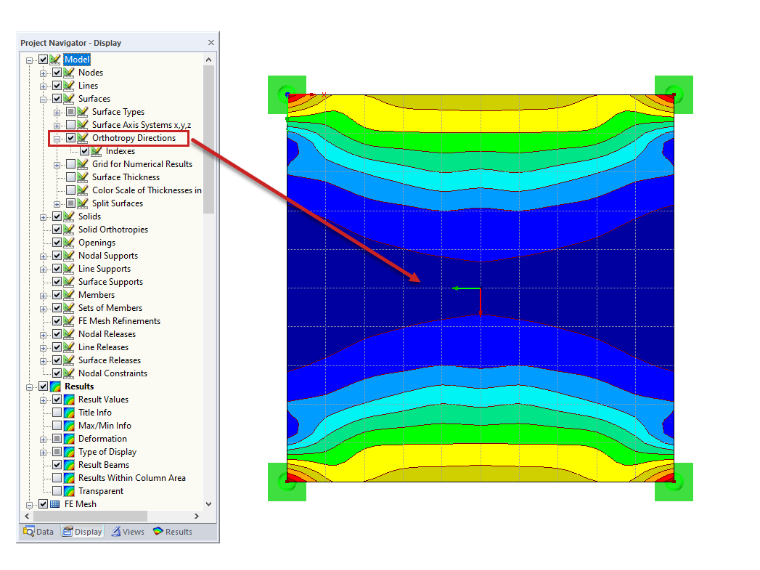Click the navigator scroll up arrow

[208, 60]
